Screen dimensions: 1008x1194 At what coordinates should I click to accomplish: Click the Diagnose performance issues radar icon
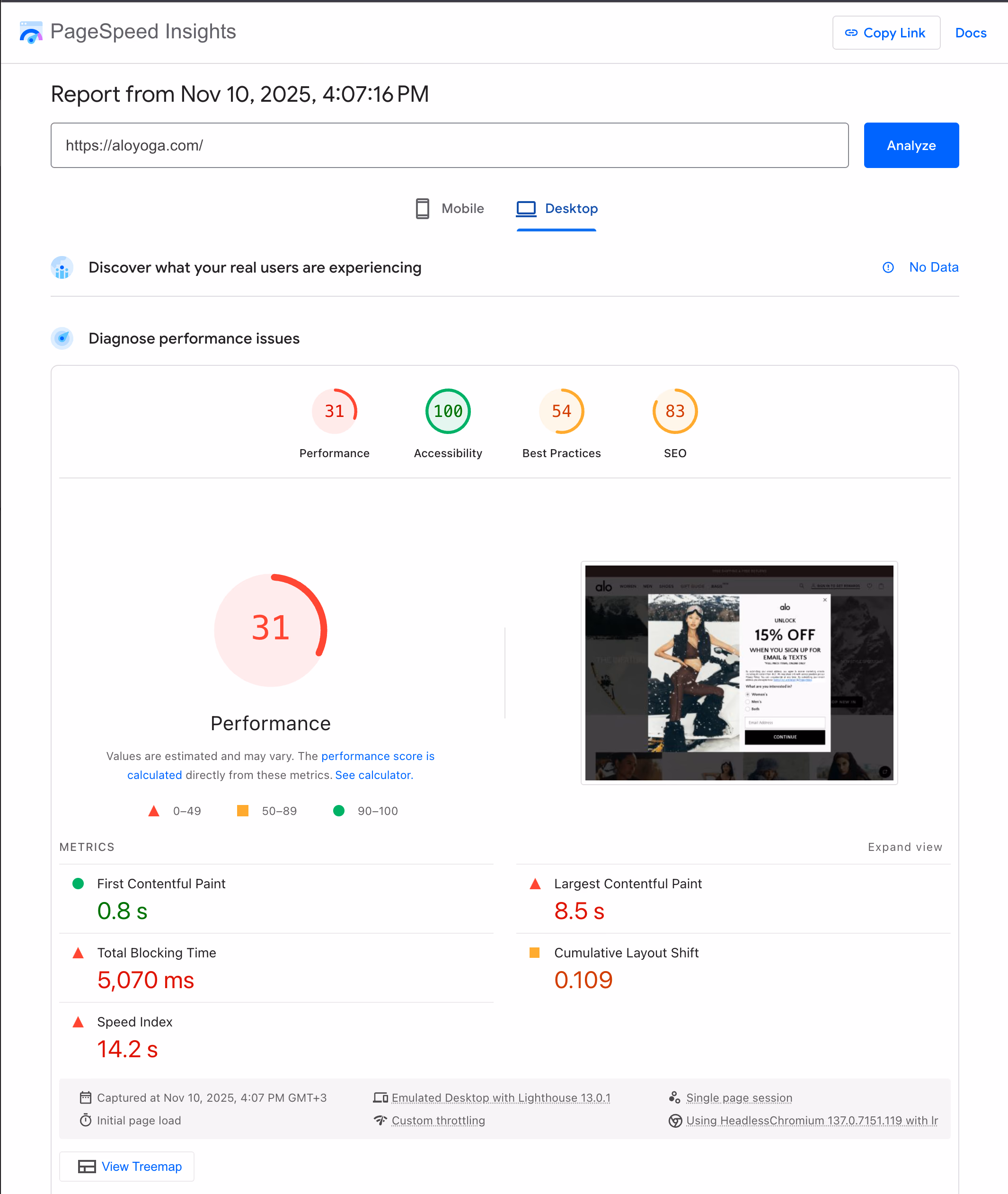[x=62, y=338]
